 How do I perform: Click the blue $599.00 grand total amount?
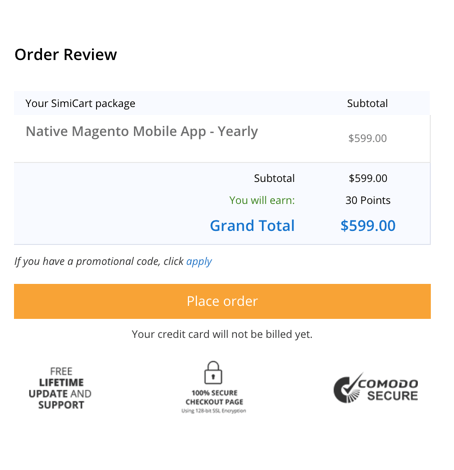tap(368, 226)
